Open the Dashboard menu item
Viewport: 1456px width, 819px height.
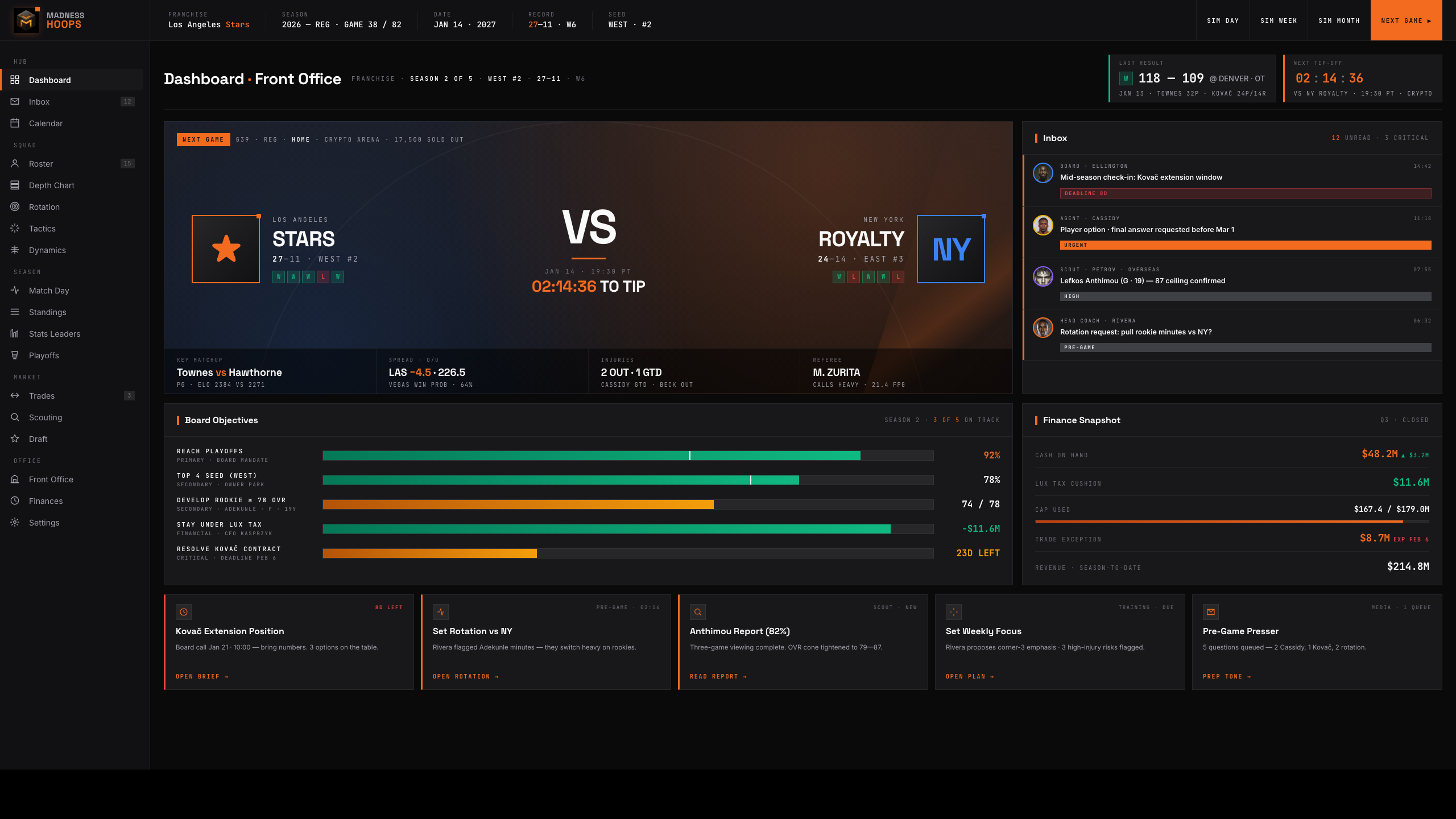72,80
